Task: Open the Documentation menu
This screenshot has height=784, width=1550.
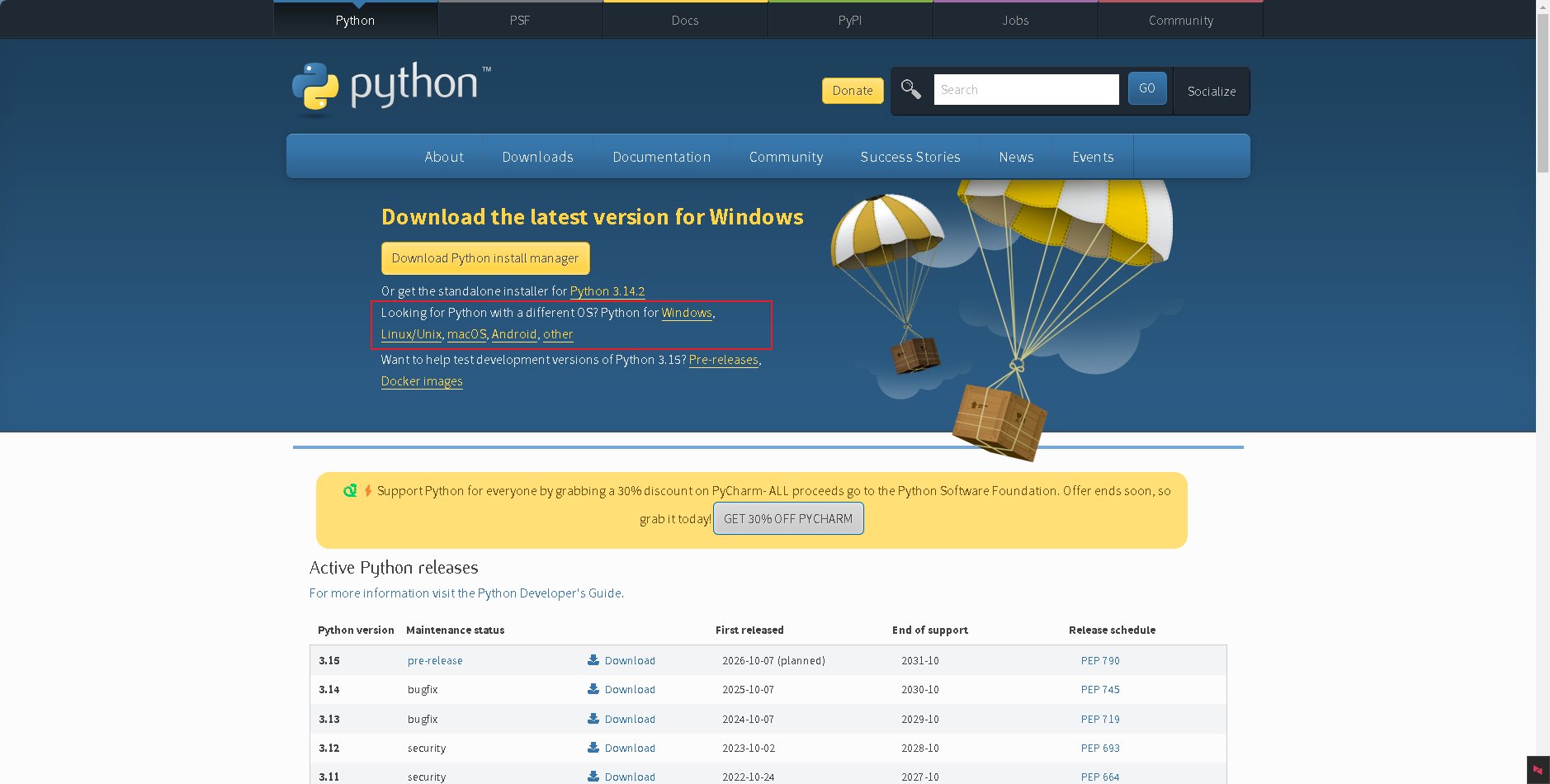Action: tap(661, 156)
